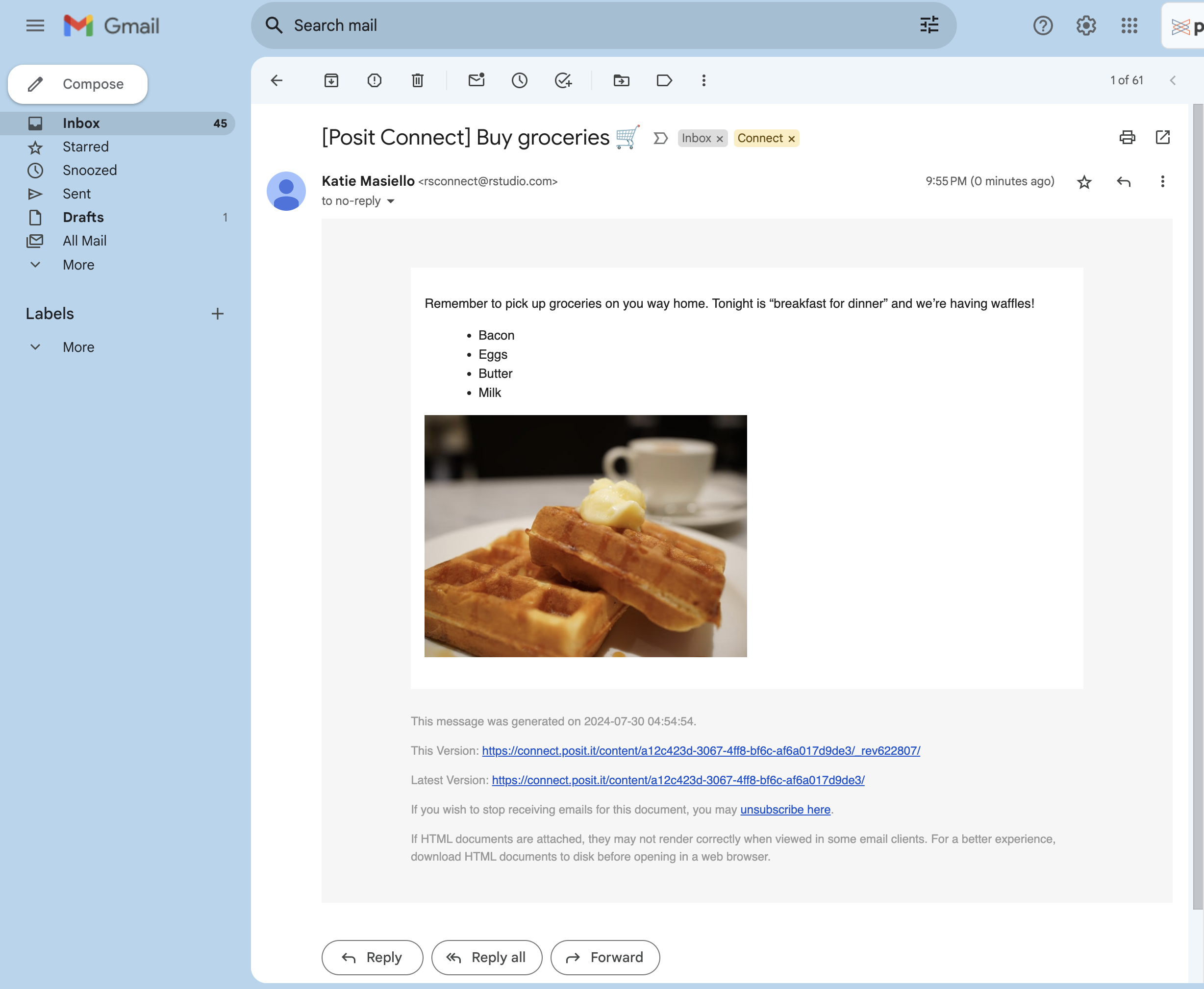Go to the Starred folder

coord(85,147)
